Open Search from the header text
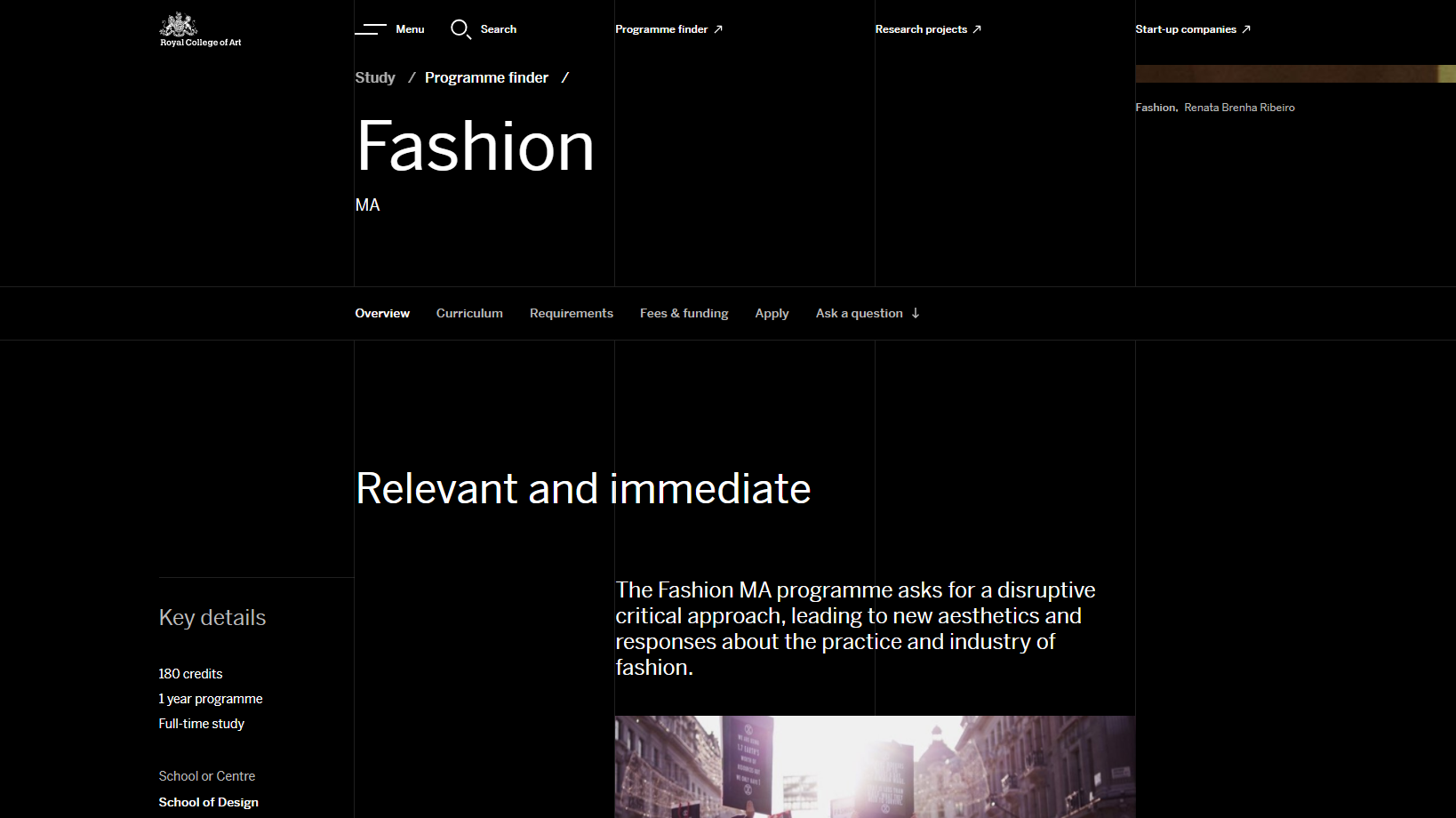This screenshot has width=1456, height=818. [x=499, y=29]
